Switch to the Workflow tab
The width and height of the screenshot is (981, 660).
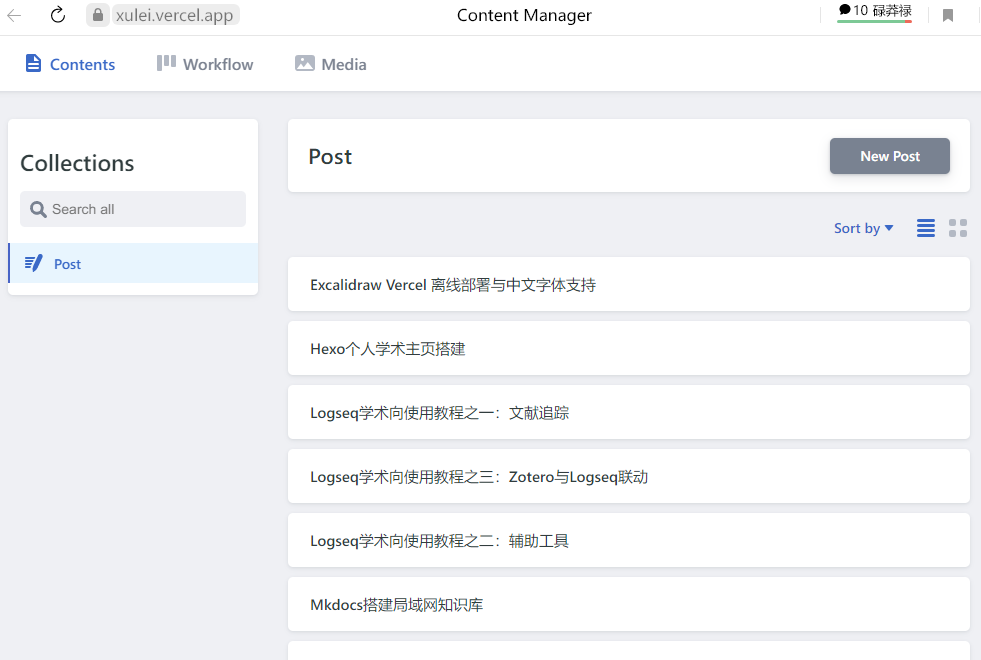pyautogui.click(x=205, y=64)
